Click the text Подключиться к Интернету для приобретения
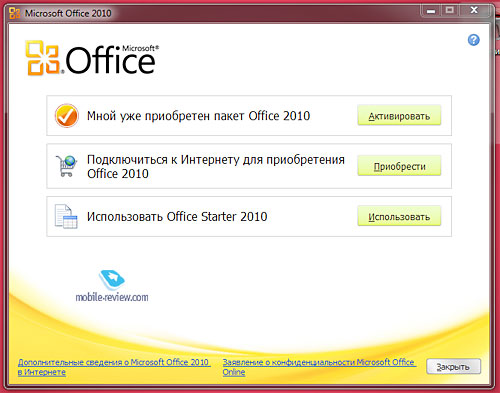500x393 pixels. tap(216, 160)
